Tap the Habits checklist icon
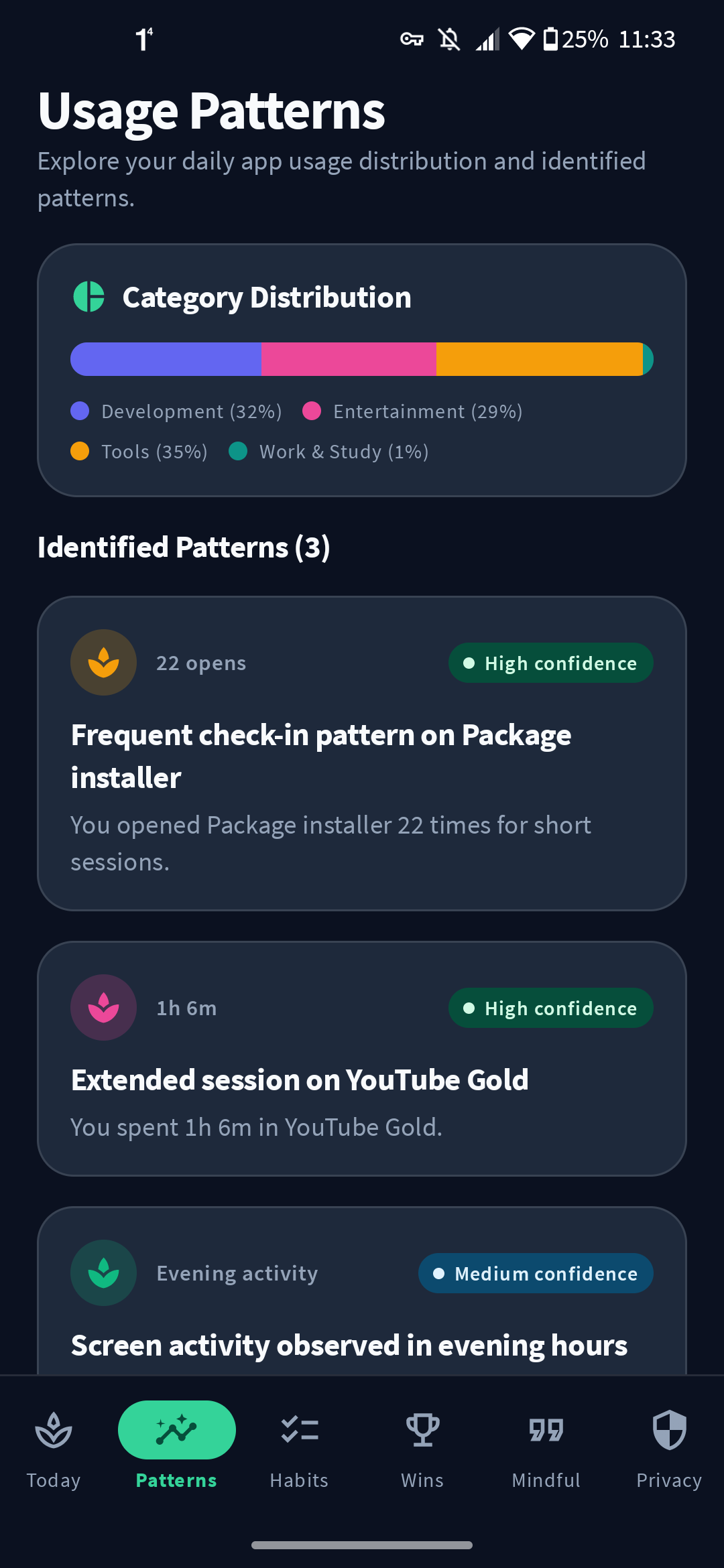 (x=300, y=1429)
